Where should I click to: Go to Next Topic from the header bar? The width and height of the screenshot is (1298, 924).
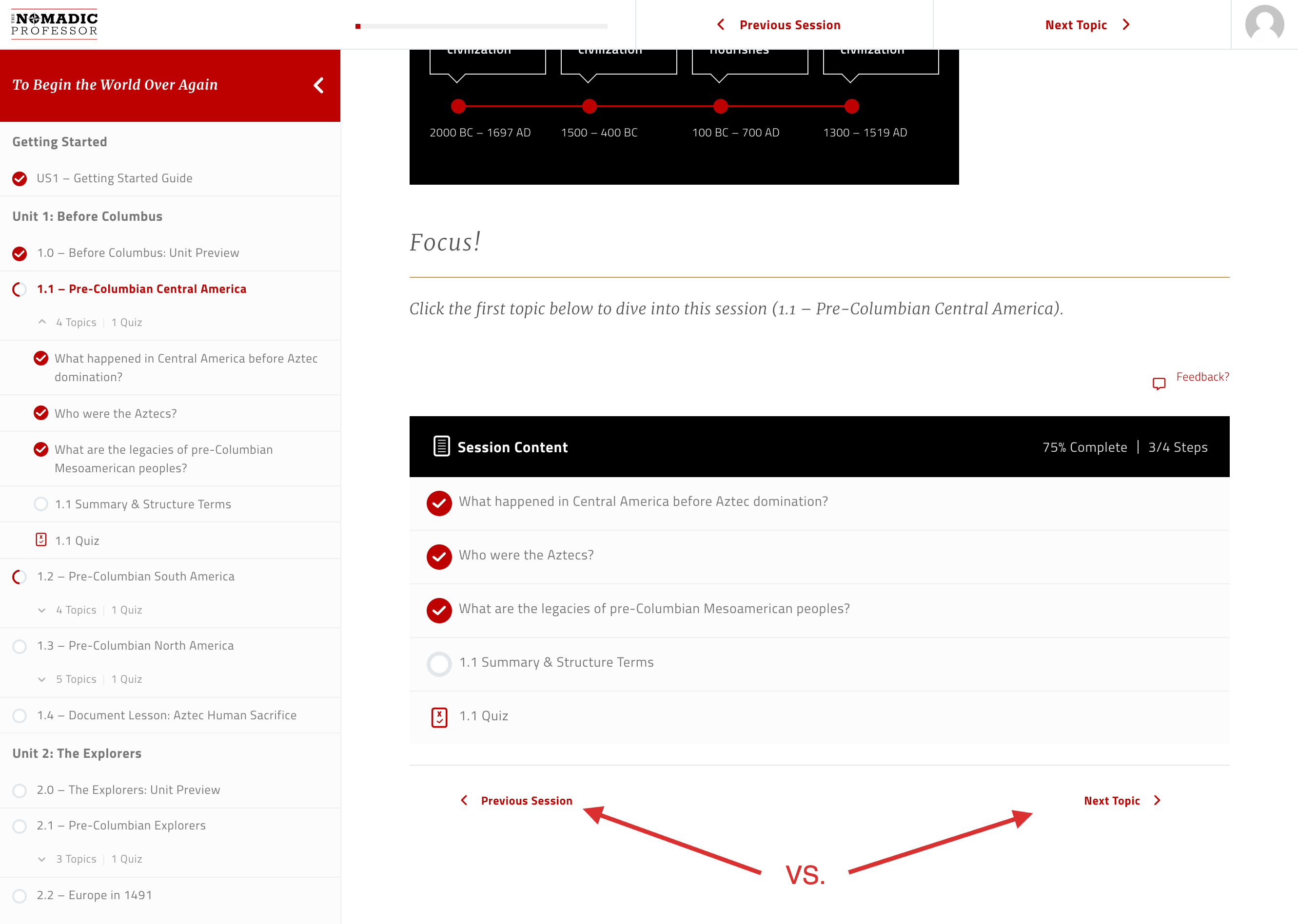coord(1076,25)
